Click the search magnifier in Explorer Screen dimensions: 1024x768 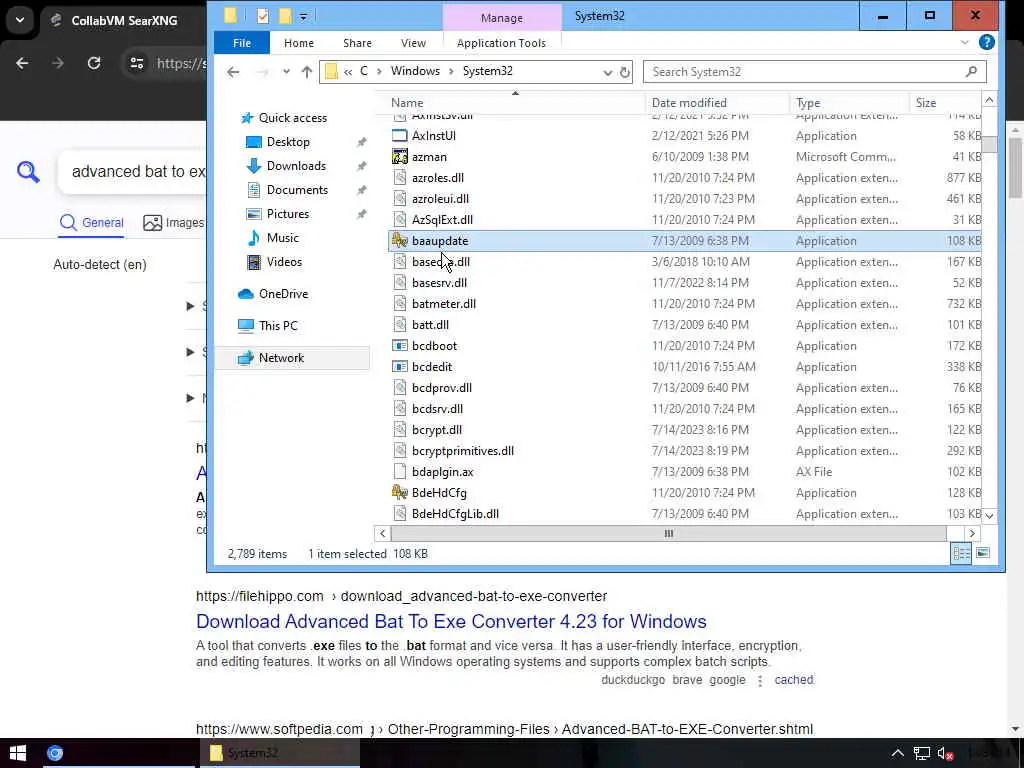coord(971,72)
